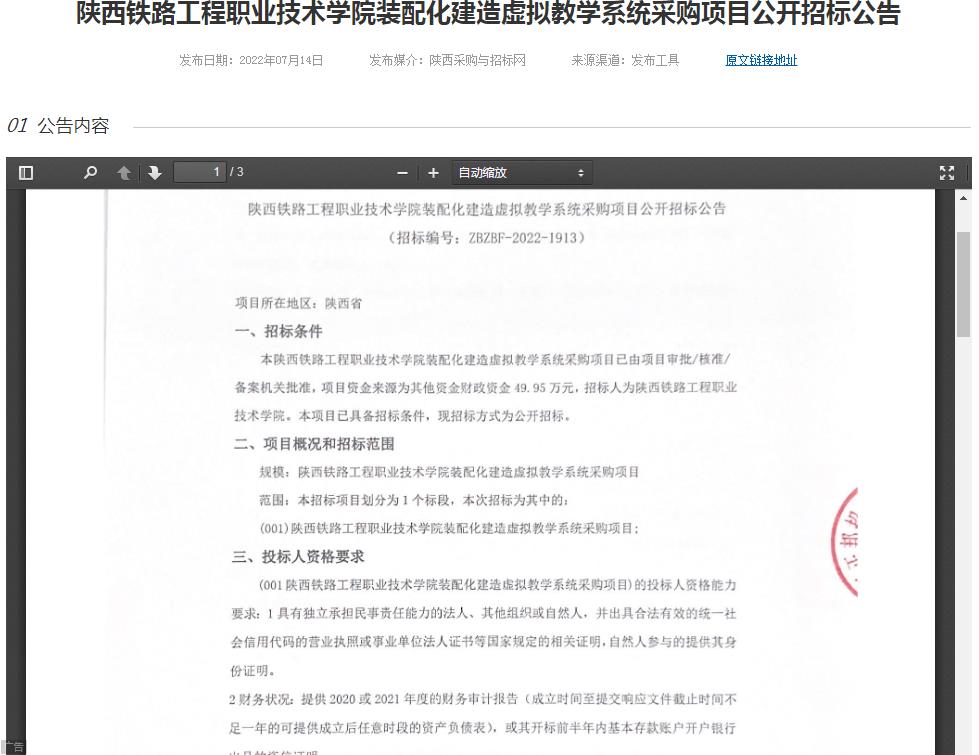This screenshot has height=755, width=979.
Task: Go to the previous PDF page
Action: tap(124, 172)
